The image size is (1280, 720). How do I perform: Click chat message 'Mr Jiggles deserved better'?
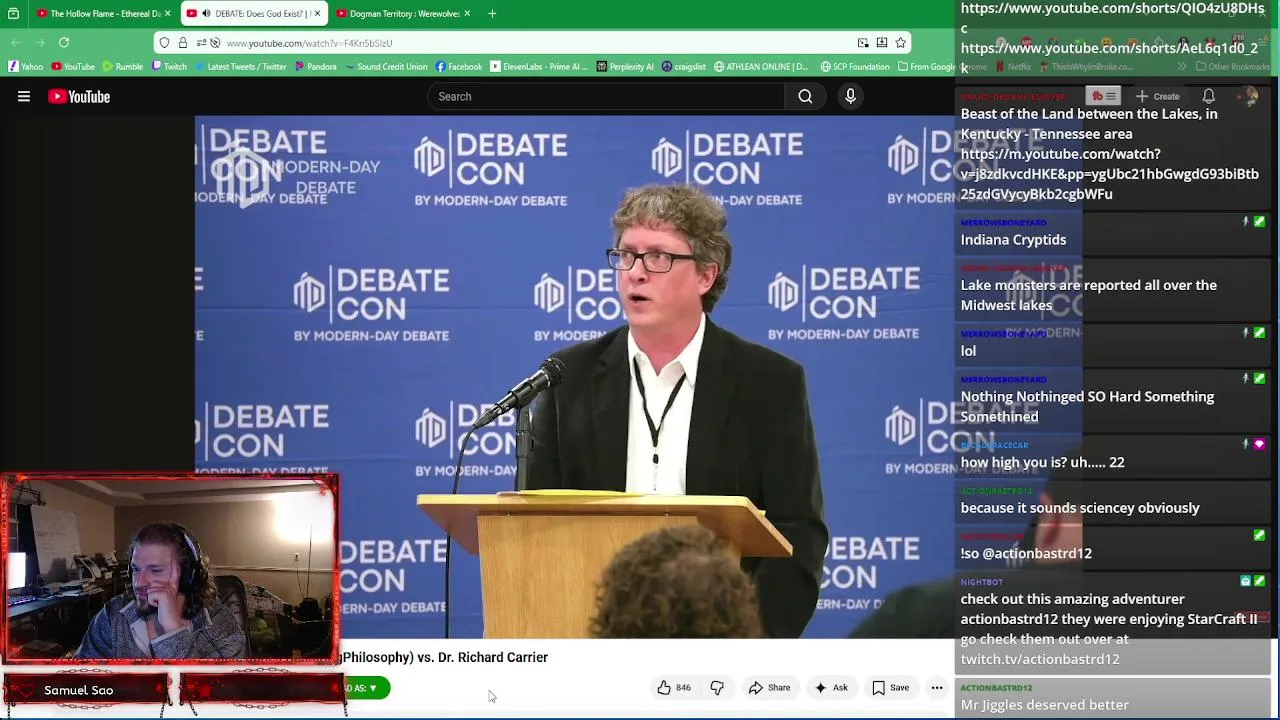click(x=1044, y=705)
